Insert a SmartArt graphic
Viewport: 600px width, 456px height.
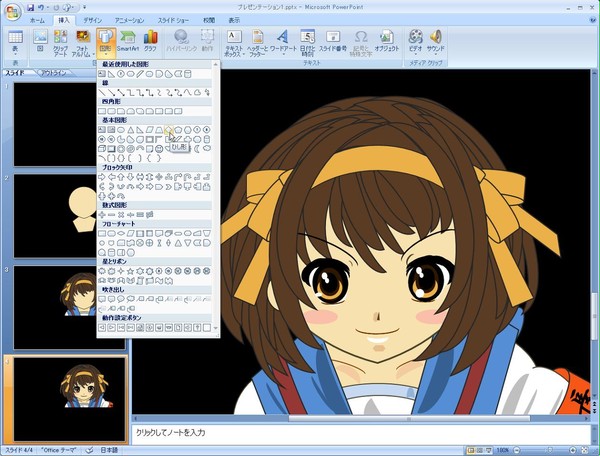pos(128,41)
